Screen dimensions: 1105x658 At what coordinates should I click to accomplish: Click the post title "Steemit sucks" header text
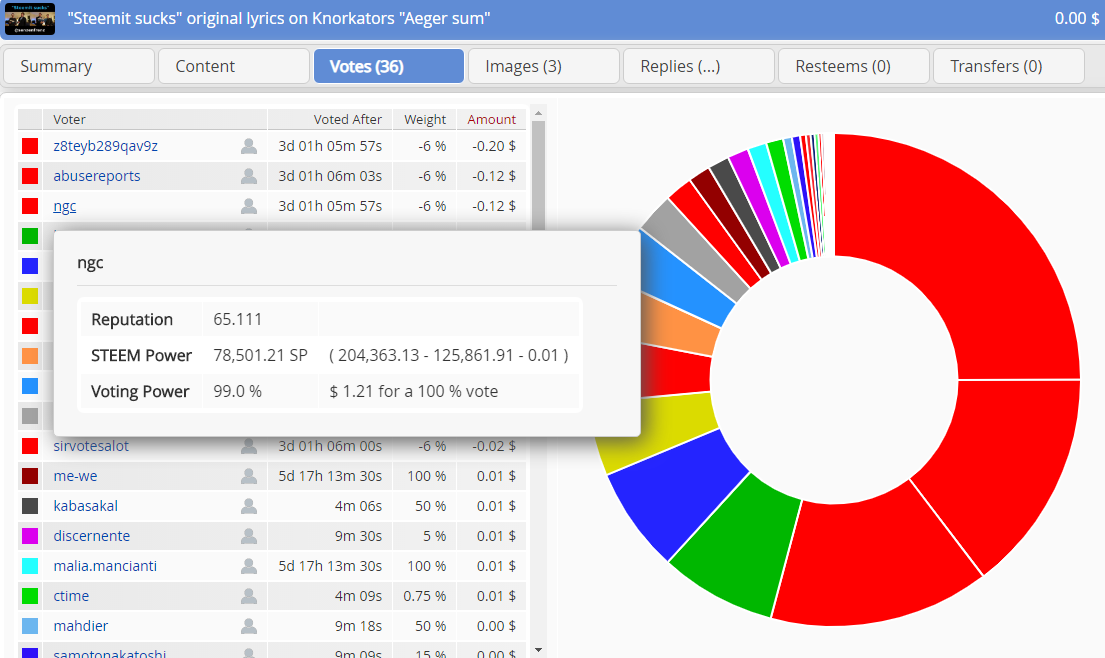coord(278,18)
